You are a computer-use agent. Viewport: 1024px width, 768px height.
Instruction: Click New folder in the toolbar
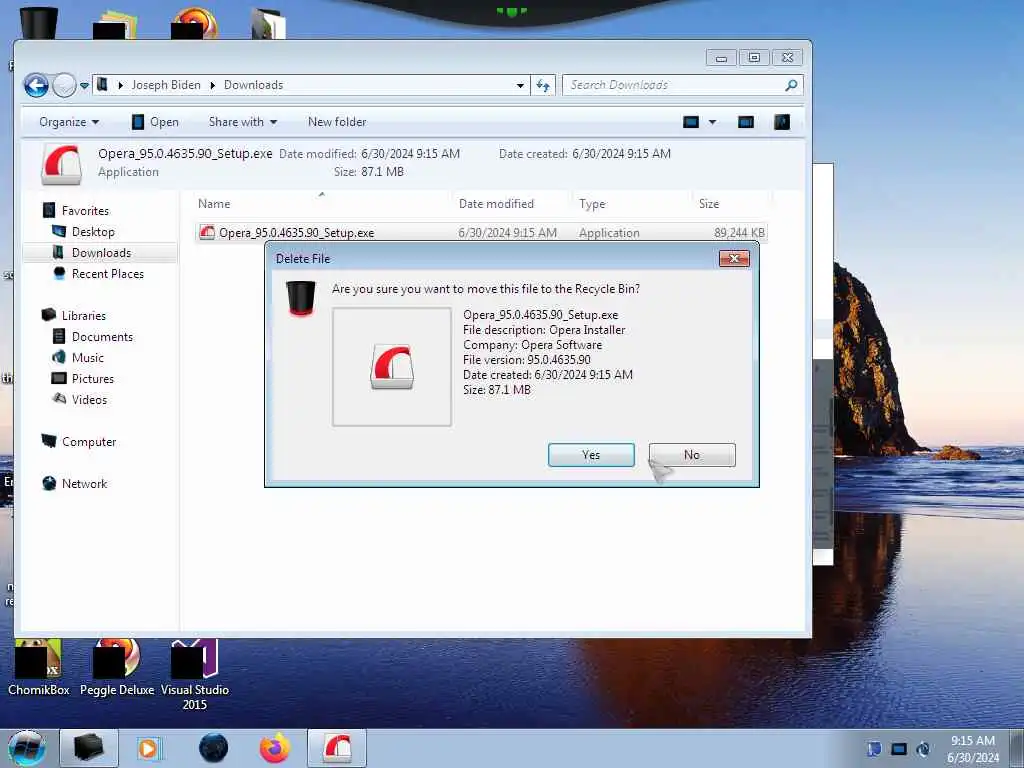click(337, 122)
